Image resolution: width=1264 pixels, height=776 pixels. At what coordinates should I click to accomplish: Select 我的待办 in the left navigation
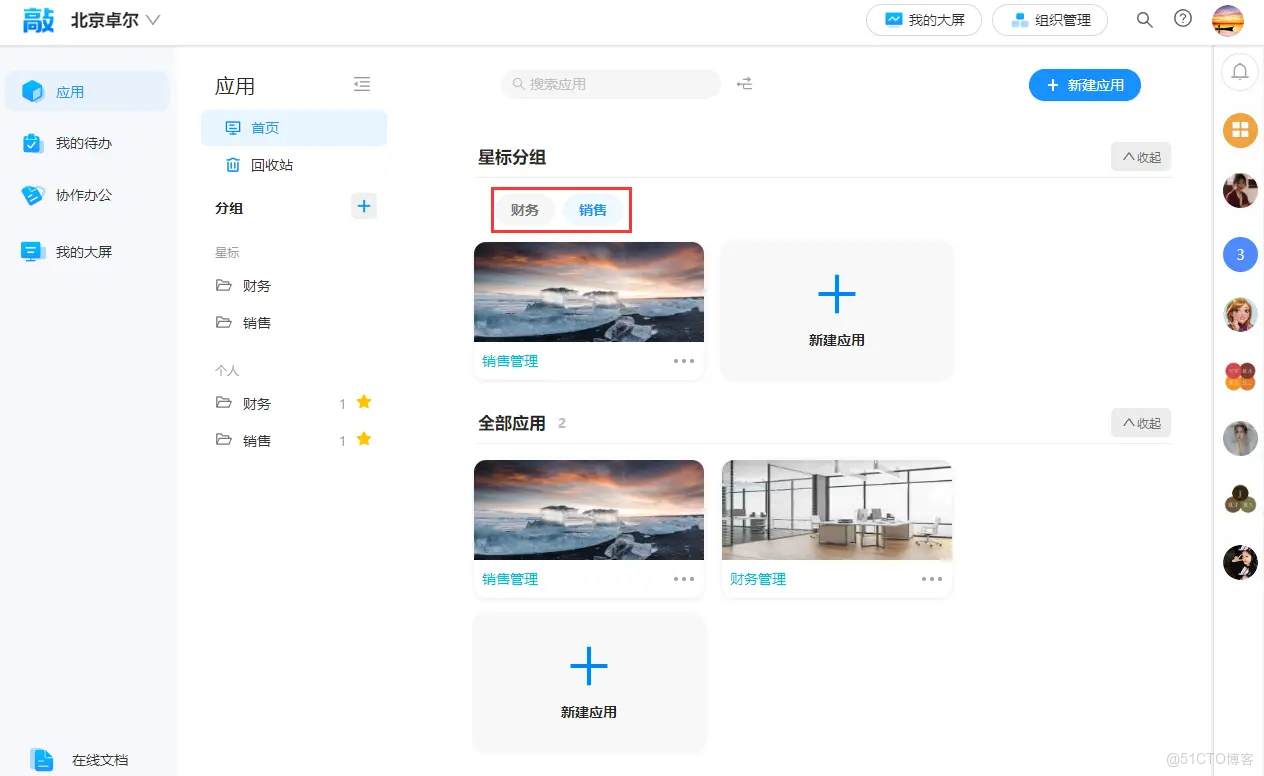pos(87,143)
